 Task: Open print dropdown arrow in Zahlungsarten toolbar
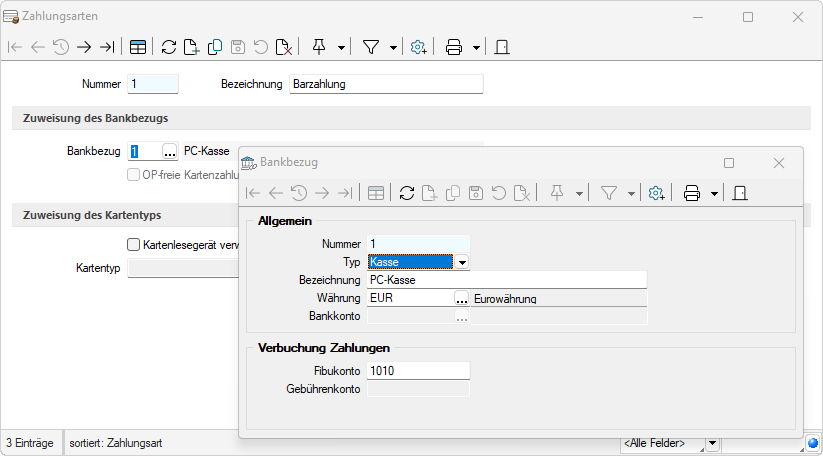point(476,47)
